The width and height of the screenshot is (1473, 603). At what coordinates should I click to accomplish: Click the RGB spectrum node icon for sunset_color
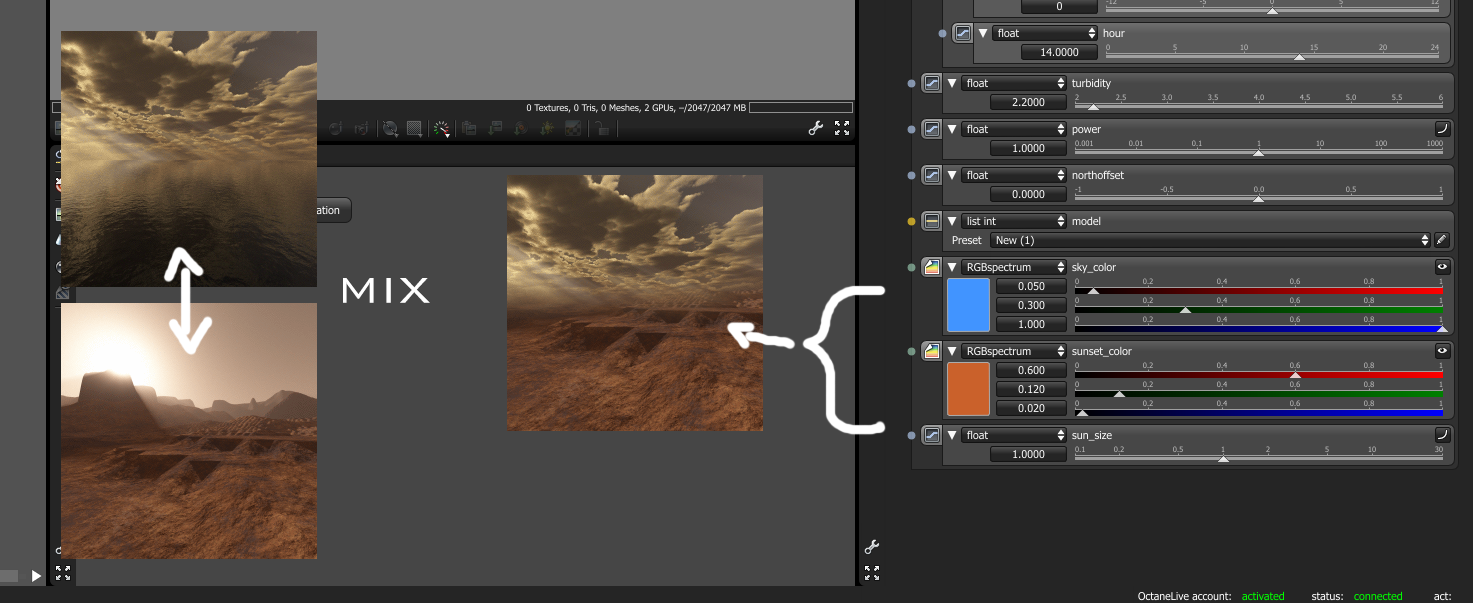coord(931,351)
